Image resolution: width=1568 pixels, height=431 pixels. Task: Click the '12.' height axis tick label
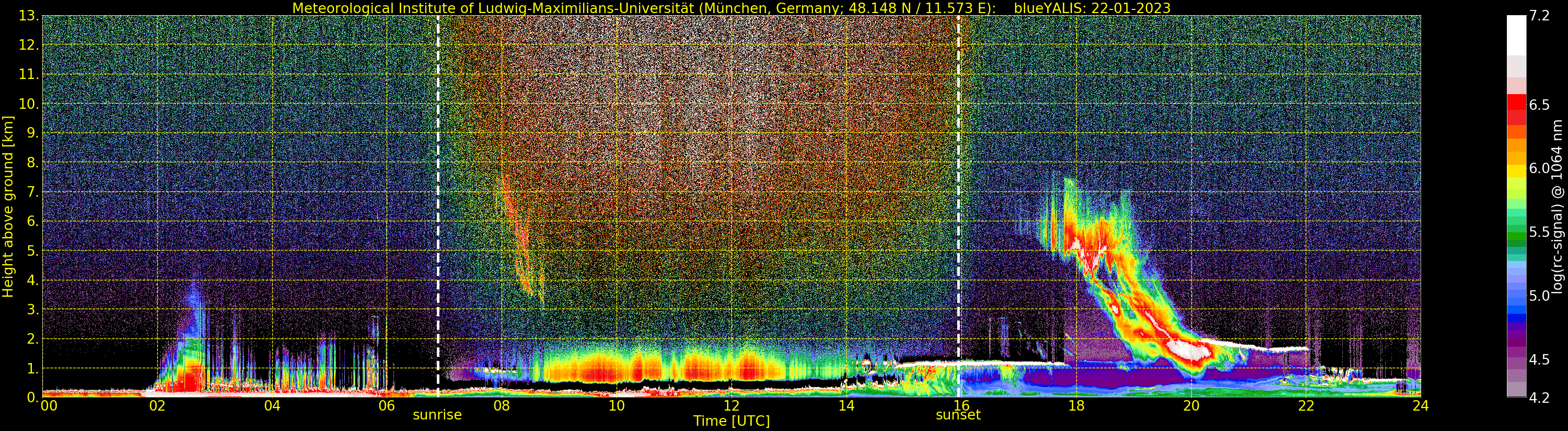[29, 45]
